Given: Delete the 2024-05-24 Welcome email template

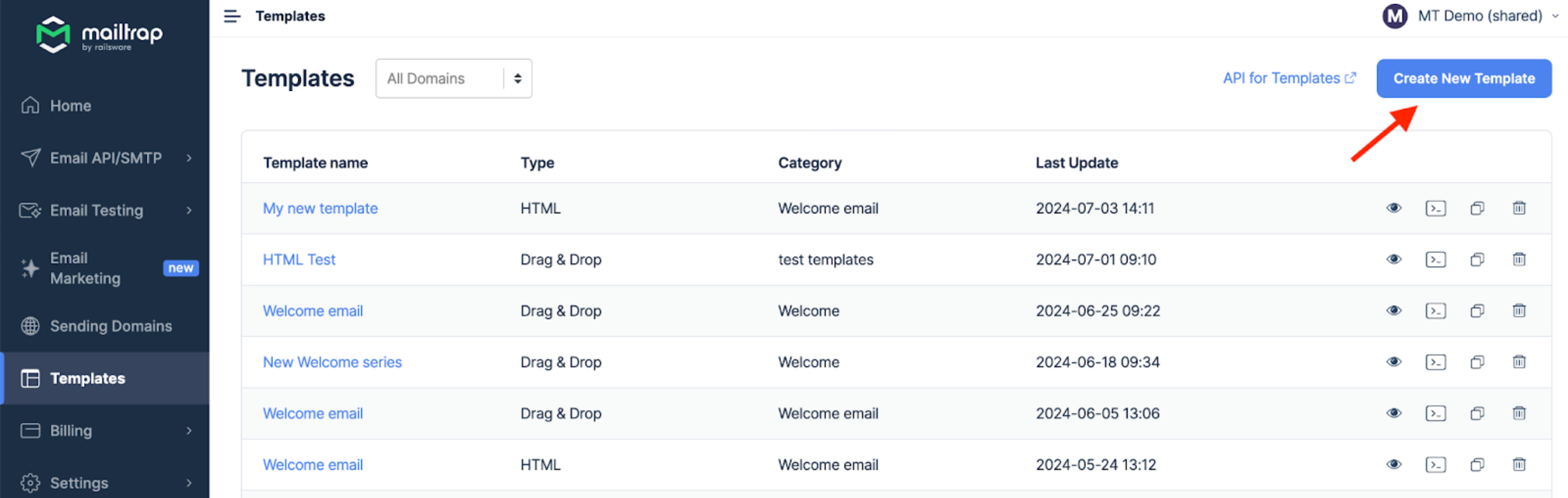Looking at the screenshot, I should click(1519, 465).
